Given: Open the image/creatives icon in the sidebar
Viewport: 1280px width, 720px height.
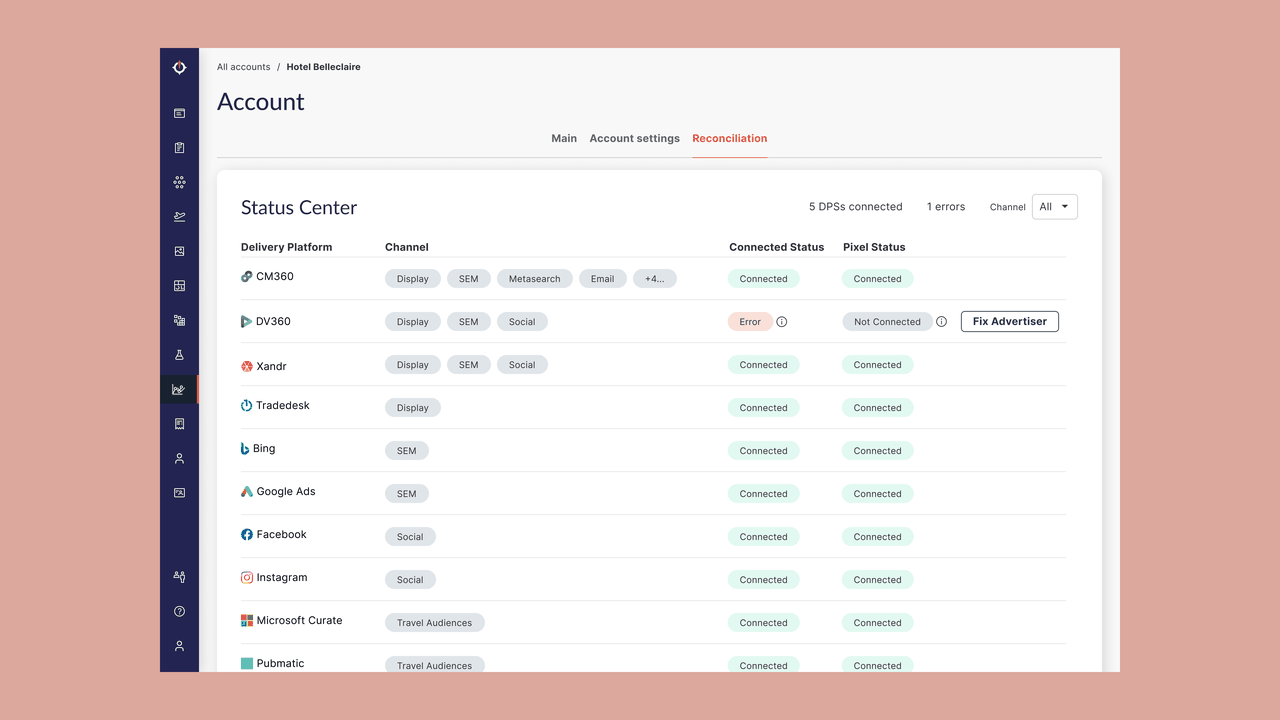Looking at the screenshot, I should tap(179, 251).
